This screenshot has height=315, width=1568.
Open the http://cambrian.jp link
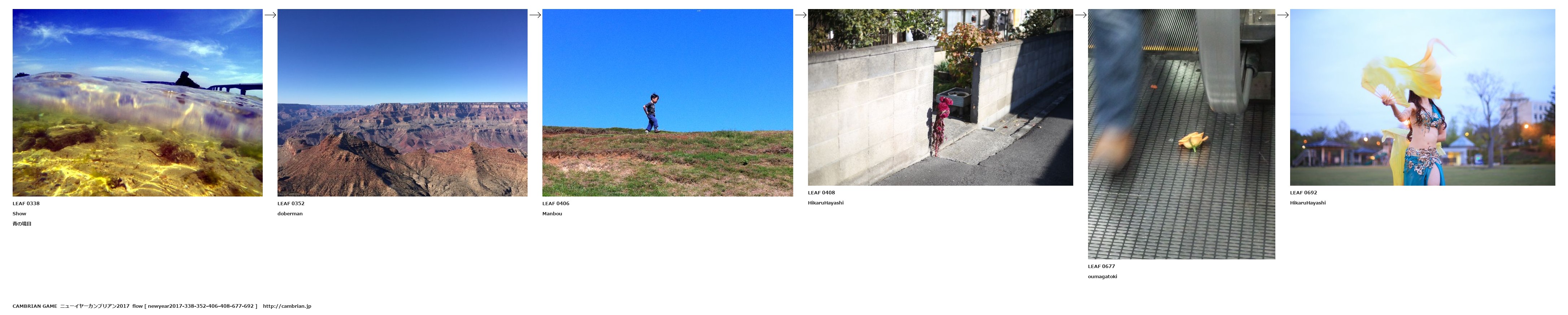tap(287, 306)
